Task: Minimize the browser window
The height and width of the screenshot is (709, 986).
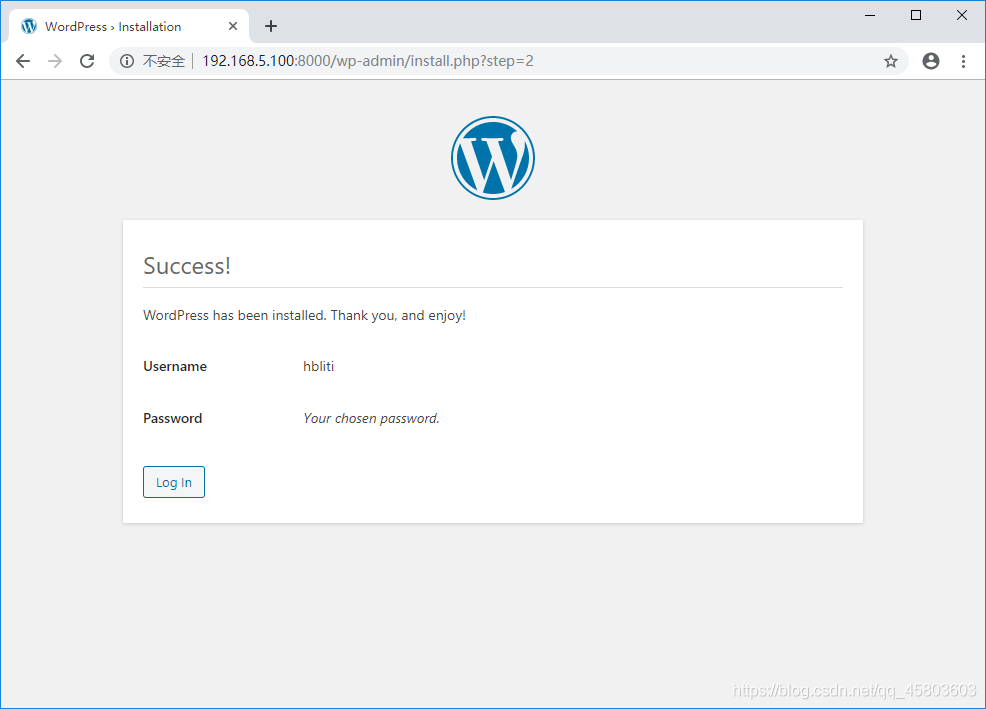Action: pyautogui.click(x=870, y=15)
